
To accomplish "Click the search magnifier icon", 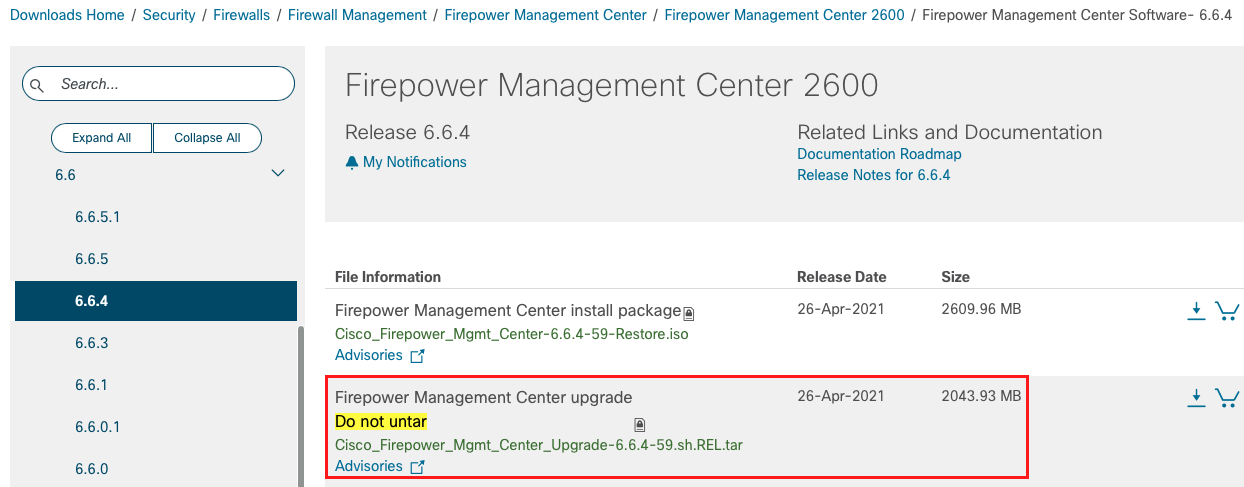I will (x=37, y=86).
